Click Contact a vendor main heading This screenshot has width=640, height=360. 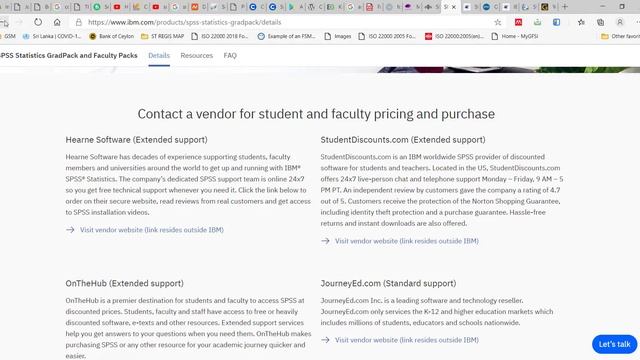tap(316, 114)
